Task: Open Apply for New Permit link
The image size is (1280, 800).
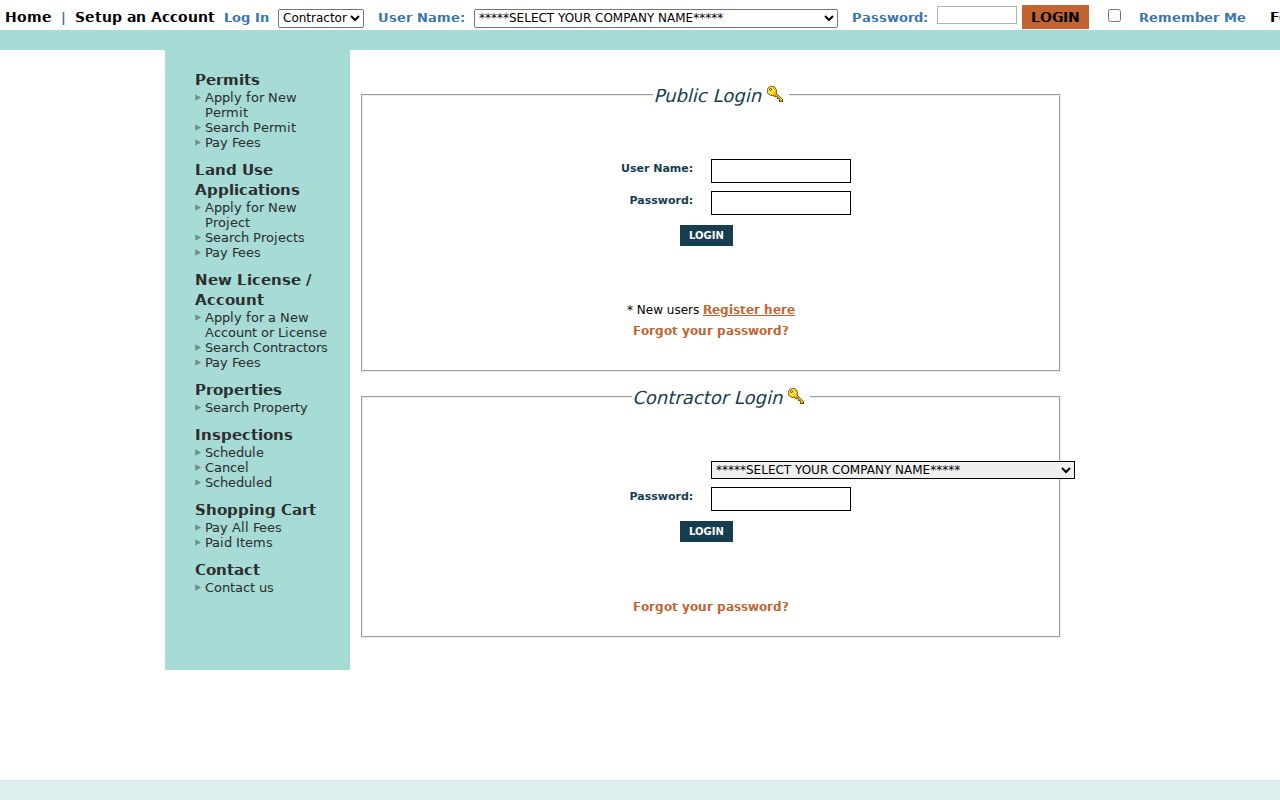Action: tap(251, 105)
